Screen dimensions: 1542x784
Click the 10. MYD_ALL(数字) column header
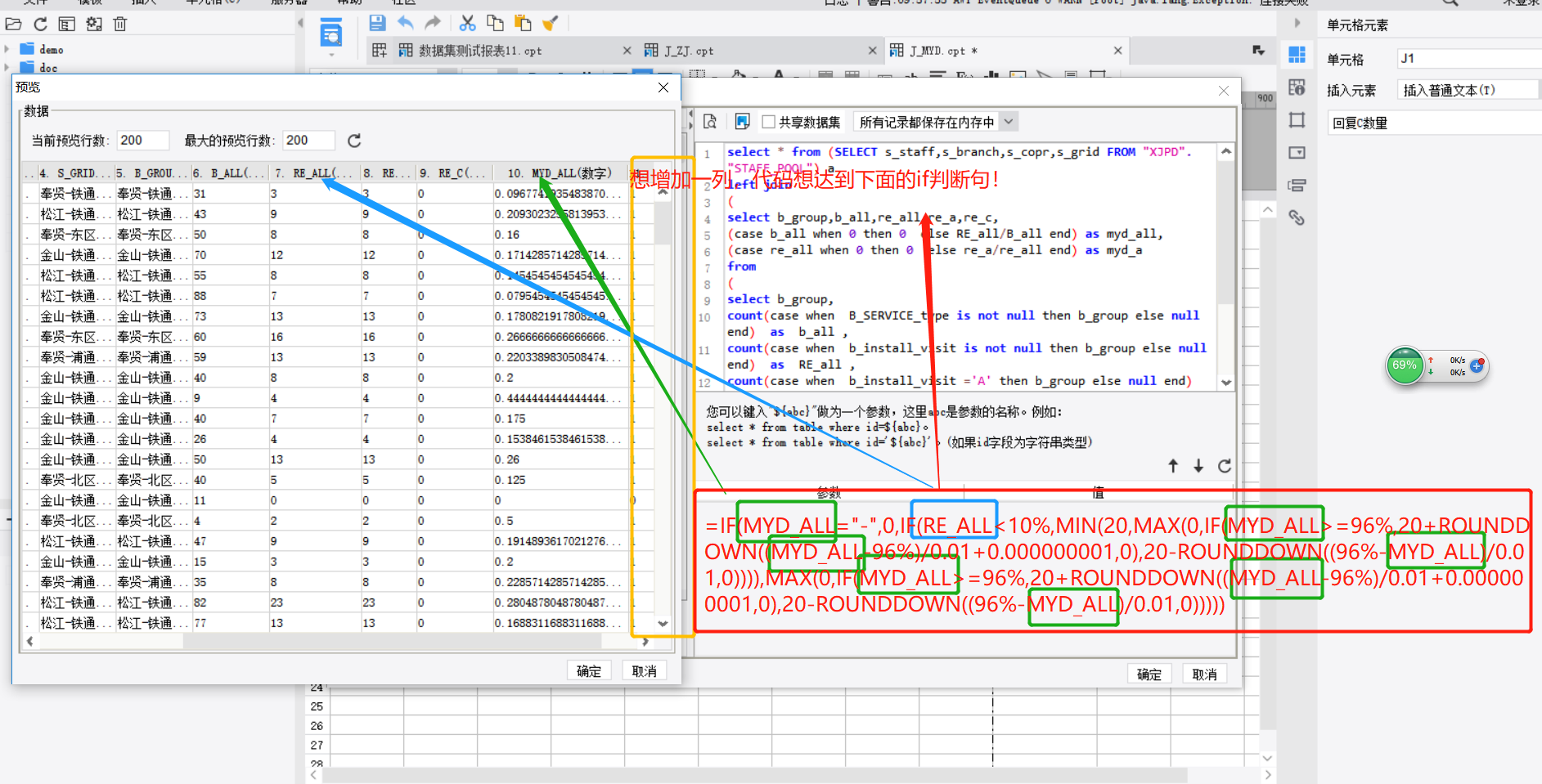pyautogui.click(x=560, y=172)
